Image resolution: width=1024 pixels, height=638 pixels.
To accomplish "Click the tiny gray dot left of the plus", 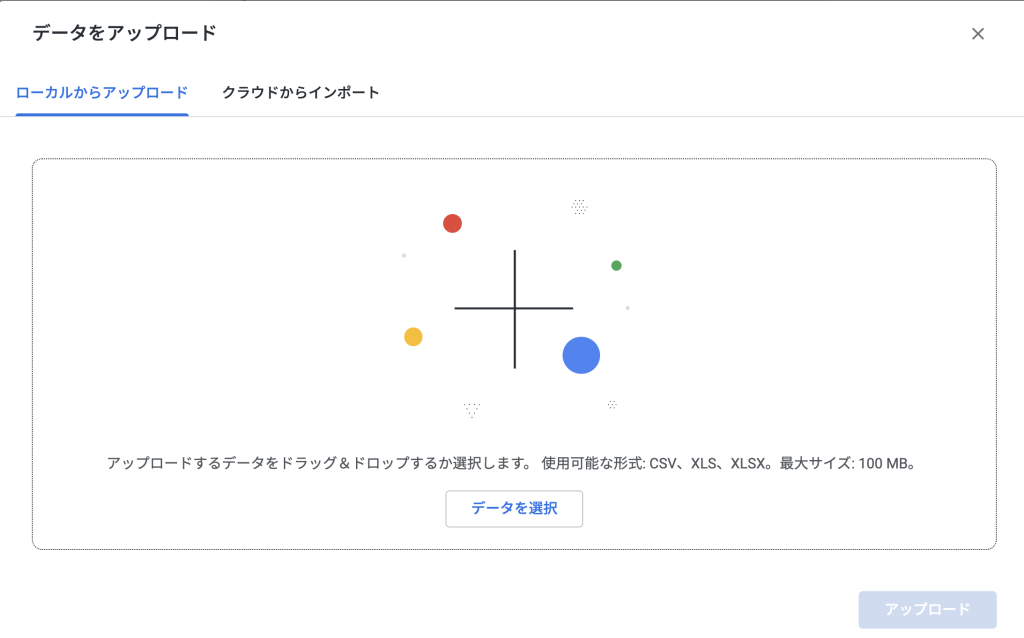I will point(404,256).
